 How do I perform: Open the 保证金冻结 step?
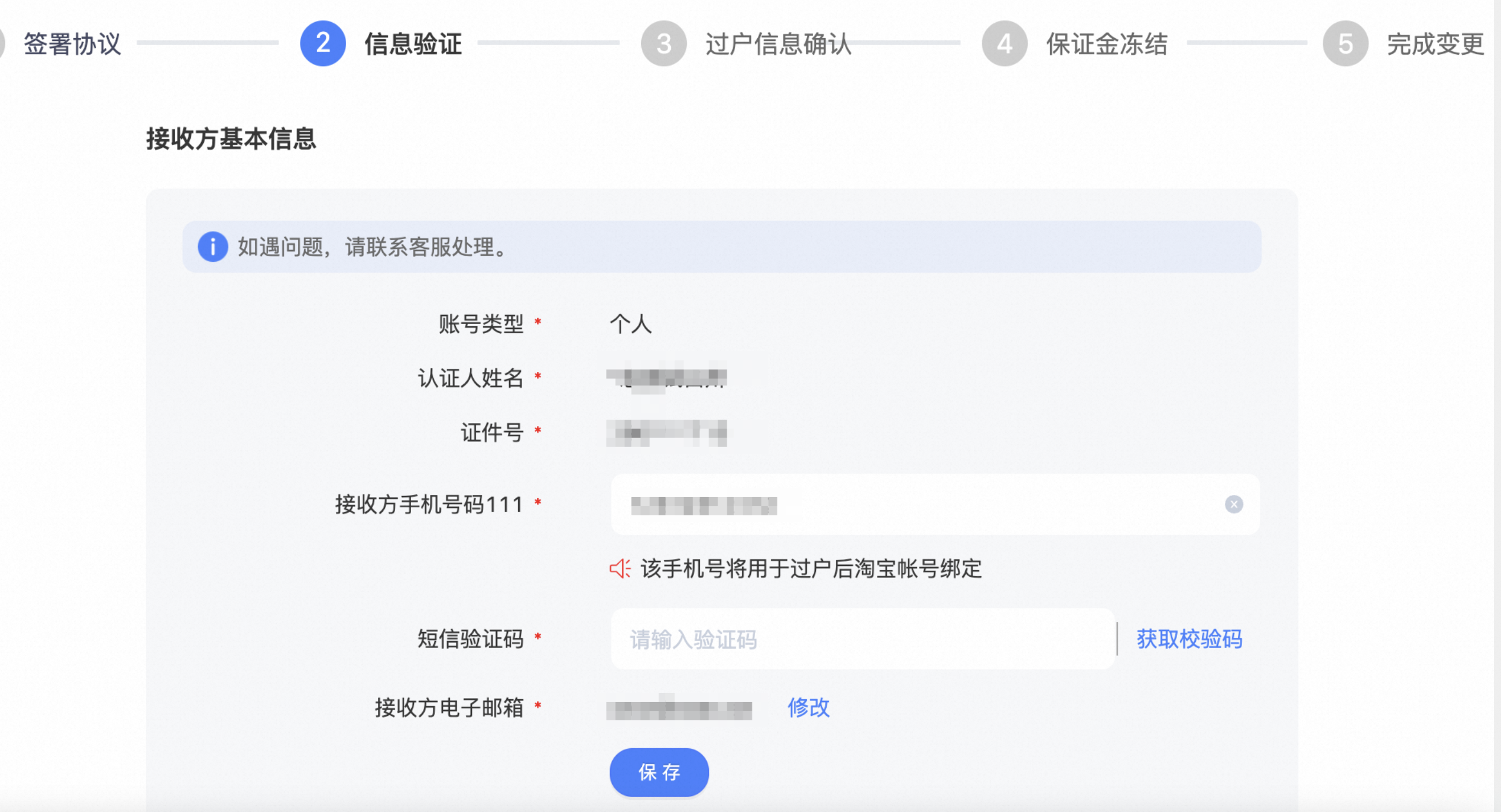point(1106,44)
